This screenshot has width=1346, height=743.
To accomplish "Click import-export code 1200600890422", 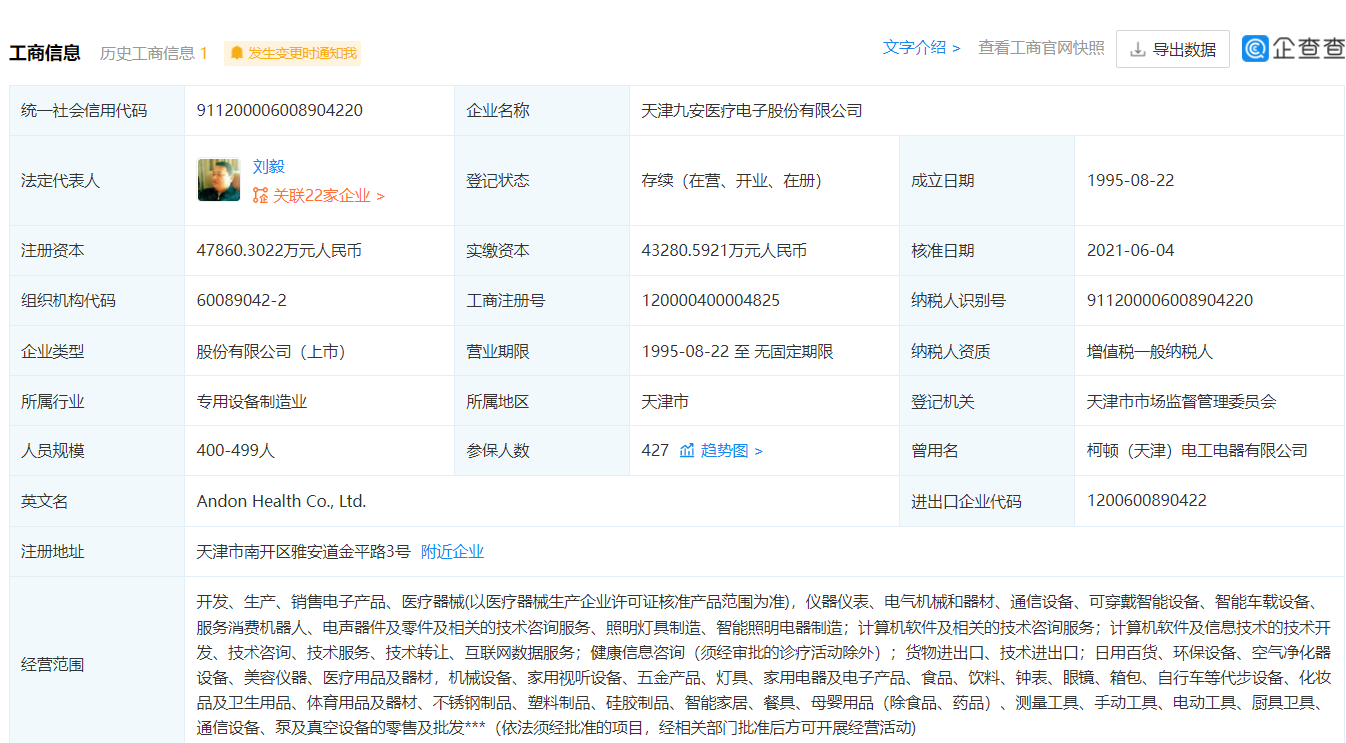I will click(x=1147, y=501).
